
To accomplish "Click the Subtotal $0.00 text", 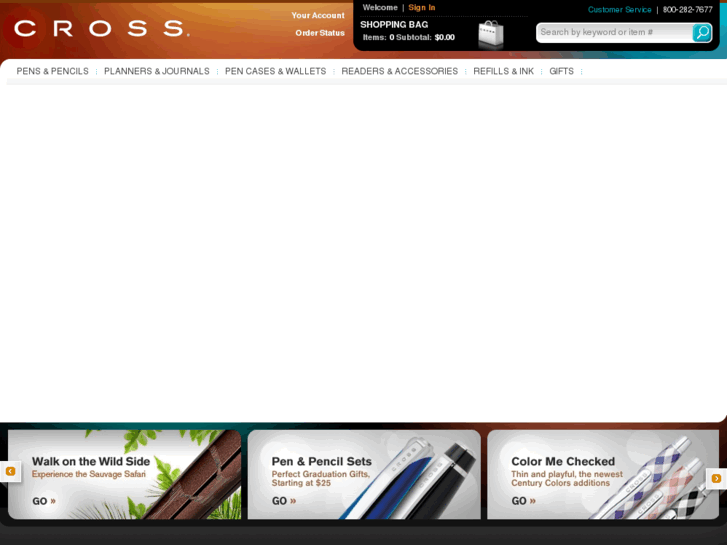I will (425, 38).
